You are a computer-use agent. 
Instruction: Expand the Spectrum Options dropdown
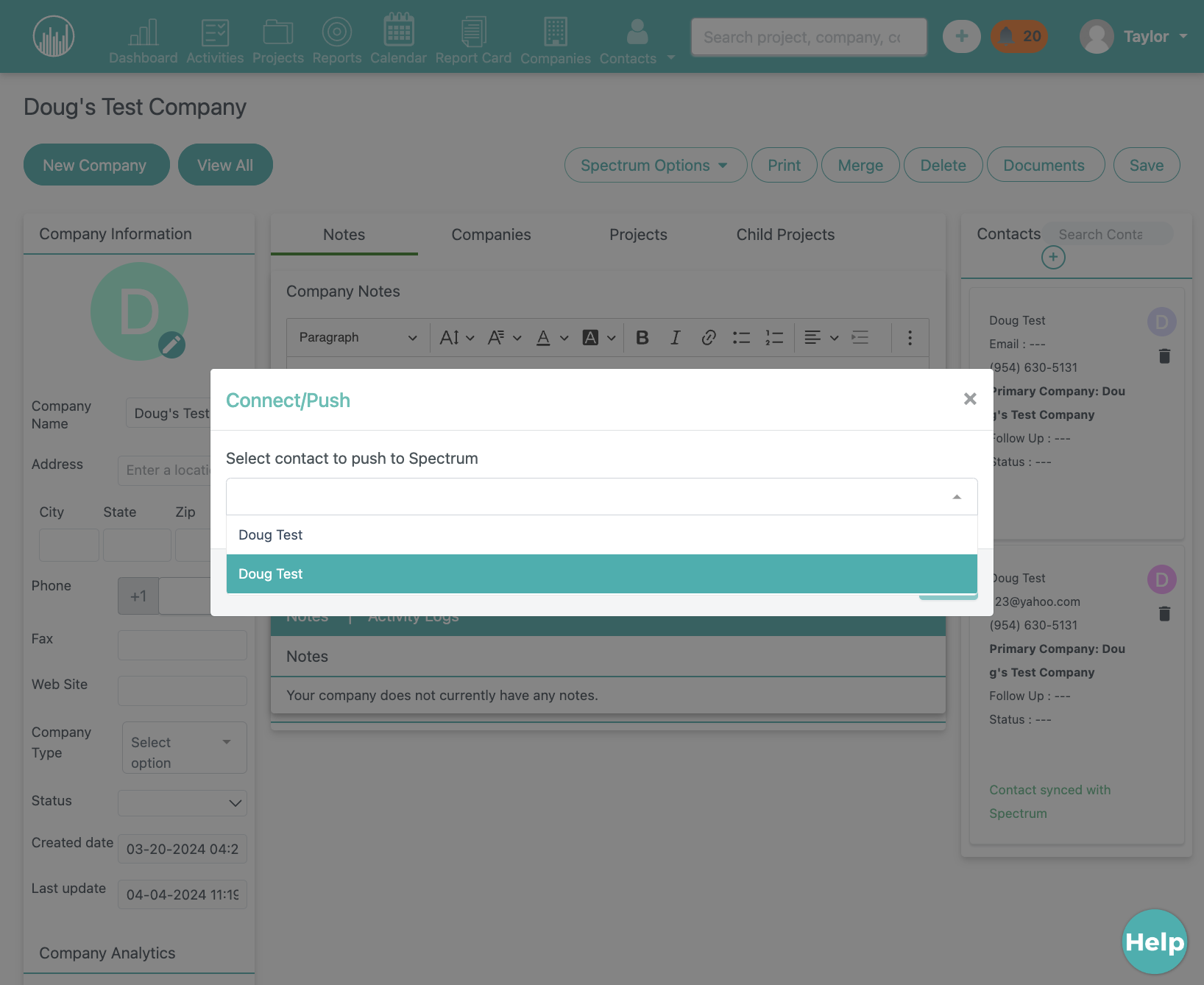(656, 165)
